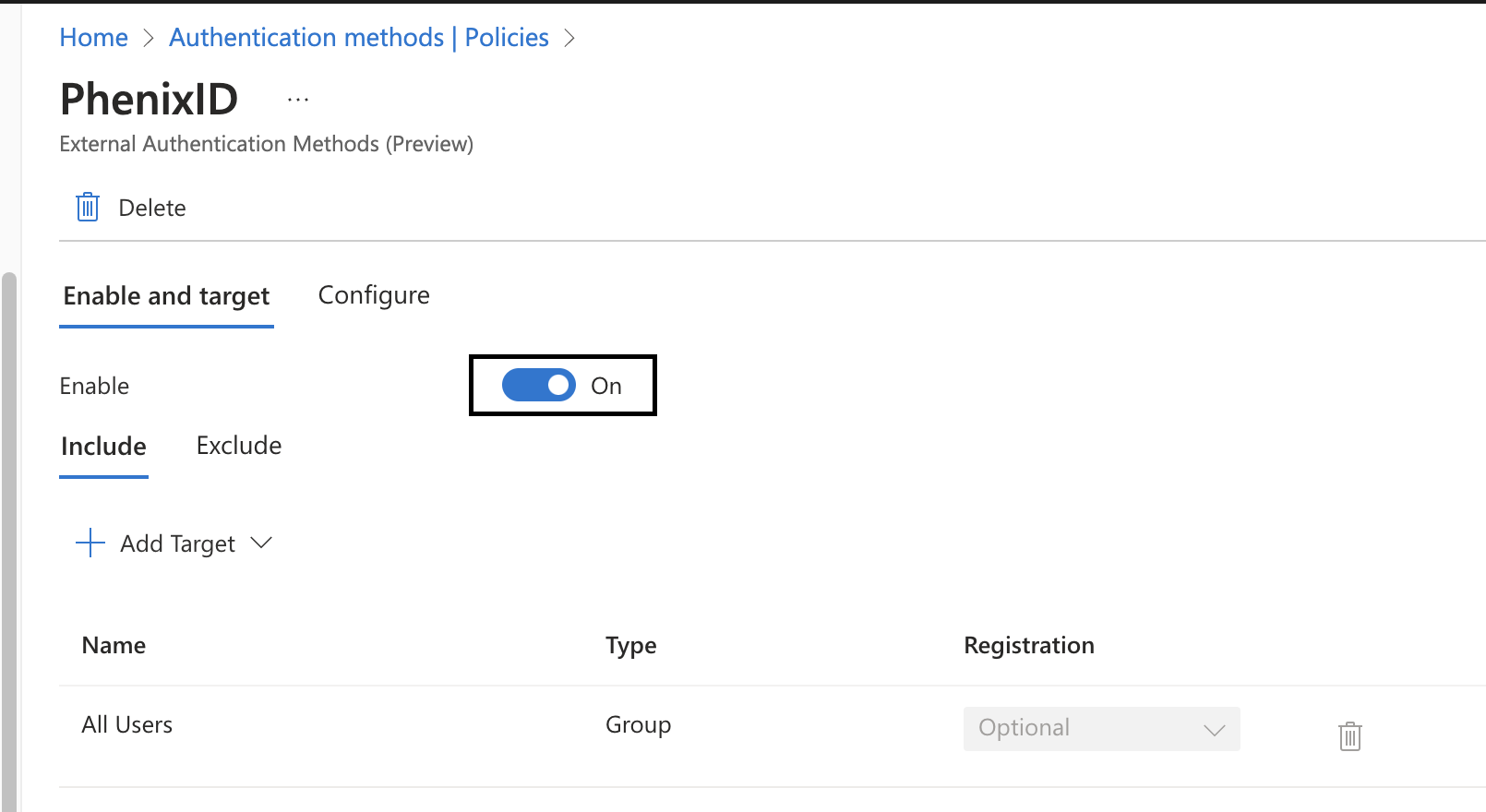Open Authentication methods | Policies breadcrumb
The image size is (1486, 812).
(359, 38)
